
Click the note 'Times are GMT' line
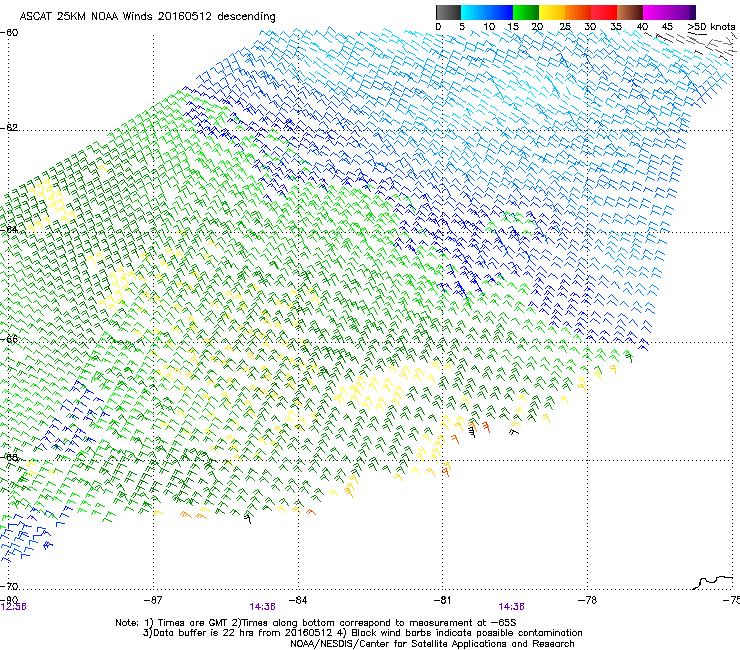click(316, 623)
